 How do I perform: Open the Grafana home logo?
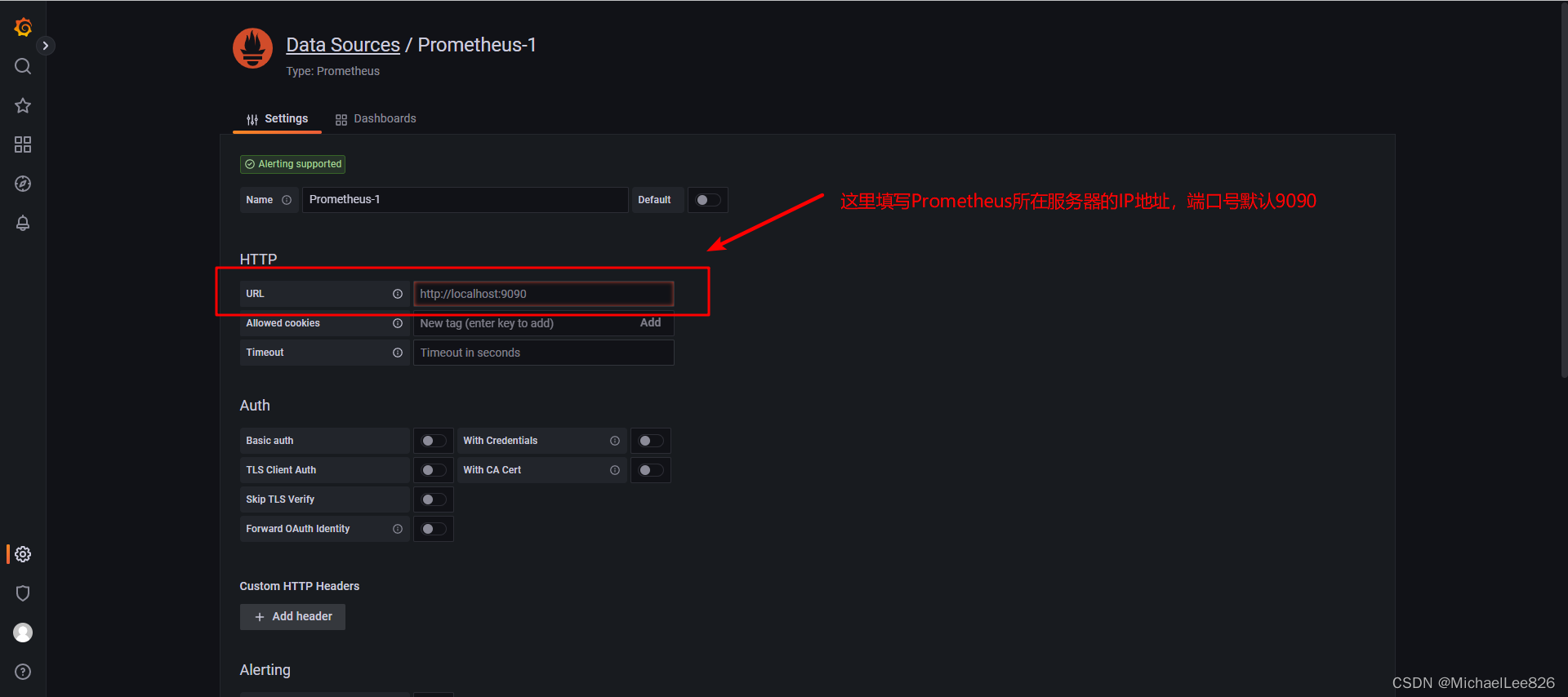[23, 27]
